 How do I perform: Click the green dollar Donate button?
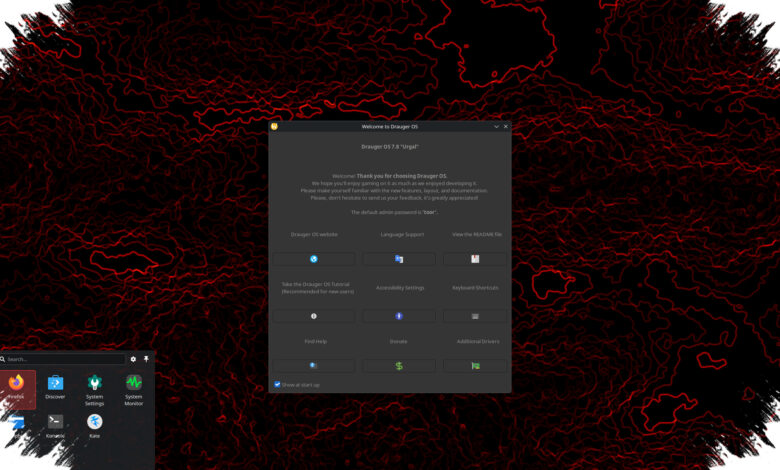(399, 366)
